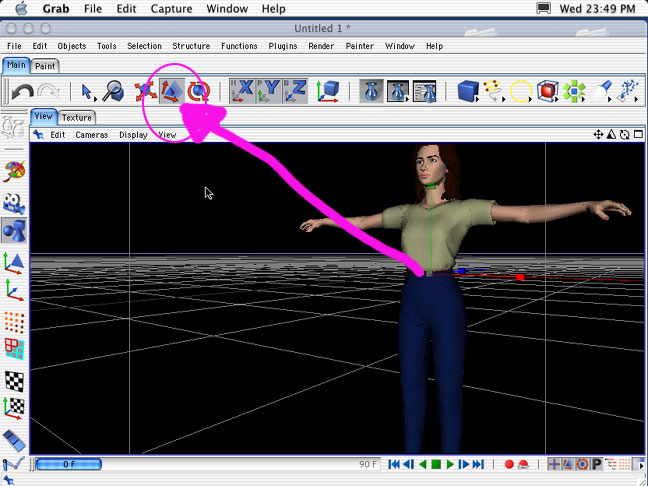The width and height of the screenshot is (648, 486).
Task: Click the paint palette icon in sidebar
Action: [14, 171]
